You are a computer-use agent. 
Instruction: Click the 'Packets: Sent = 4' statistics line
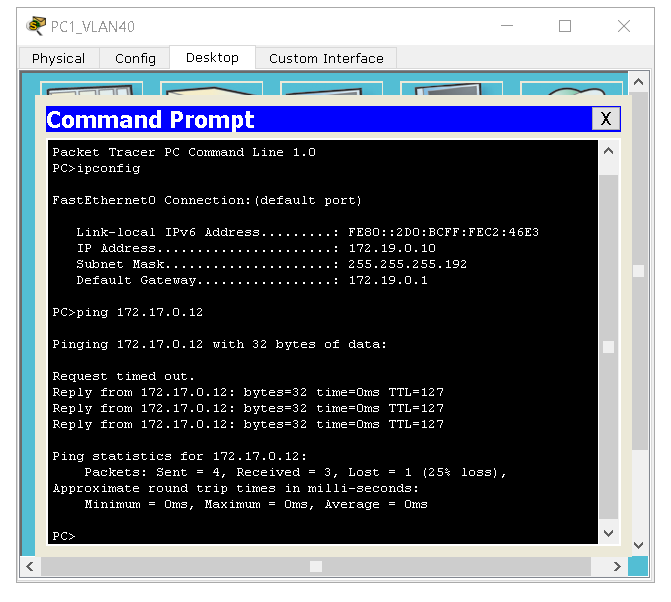point(295,472)
